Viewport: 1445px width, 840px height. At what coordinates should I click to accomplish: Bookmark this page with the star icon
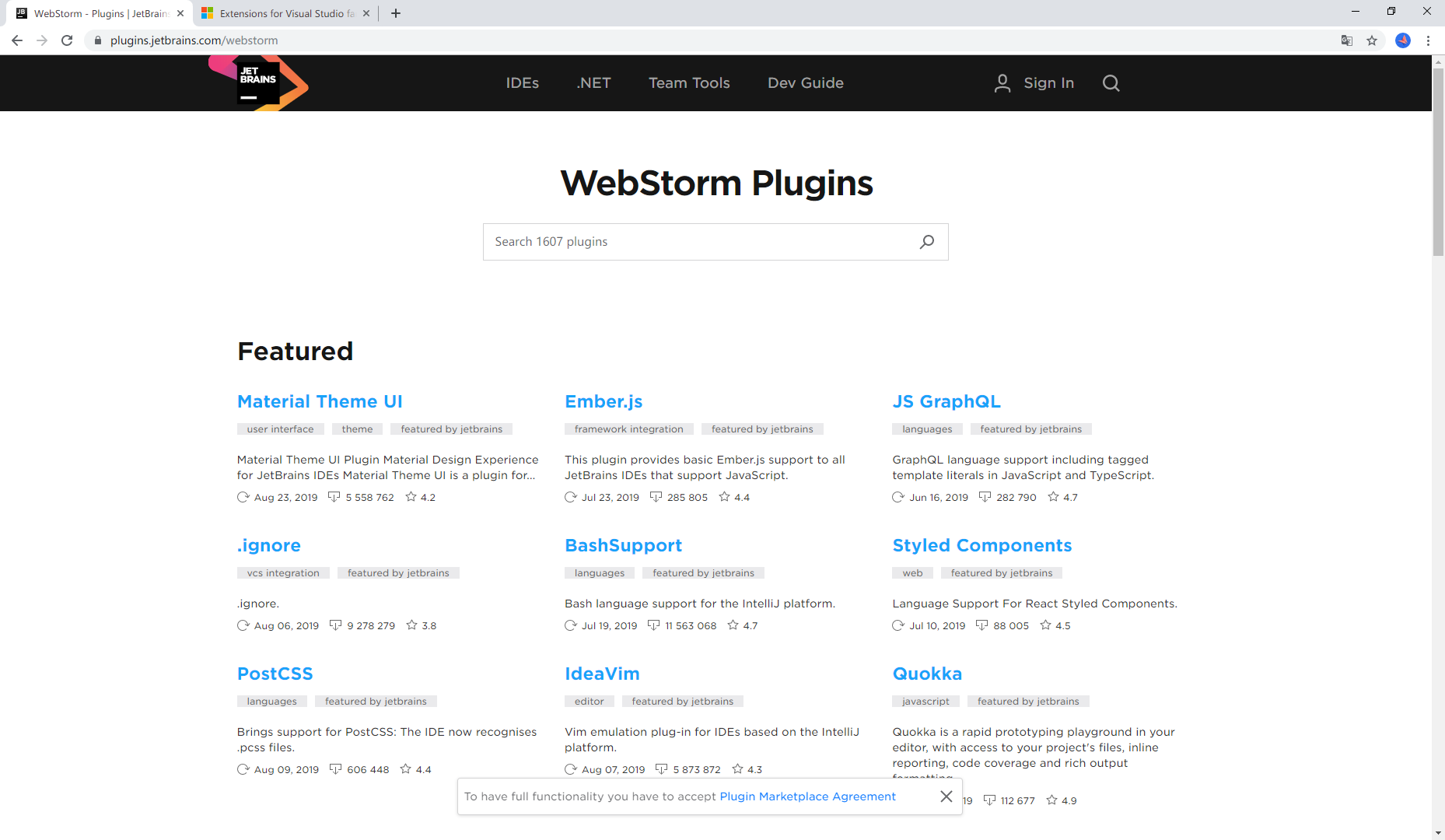coord(1372,40)
